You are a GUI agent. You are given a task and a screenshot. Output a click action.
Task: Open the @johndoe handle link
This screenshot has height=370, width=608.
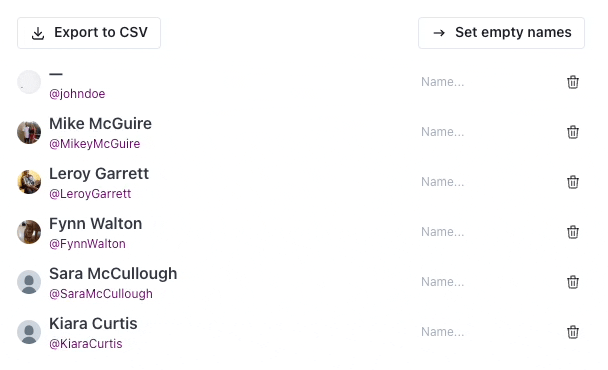pyautogui.click(x=77, y=94)
